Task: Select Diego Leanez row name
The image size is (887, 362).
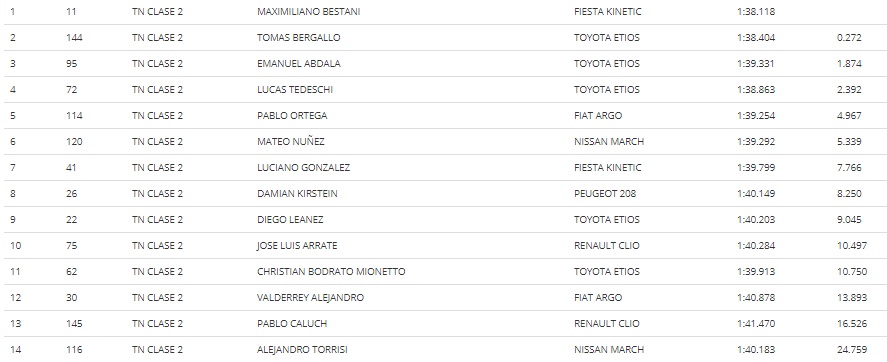Action: pyautogui.click(x=290, y=219)
